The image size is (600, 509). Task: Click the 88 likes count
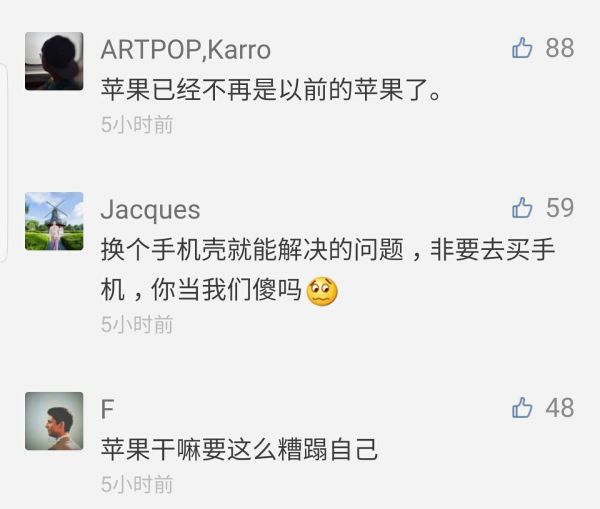(560, 48)
